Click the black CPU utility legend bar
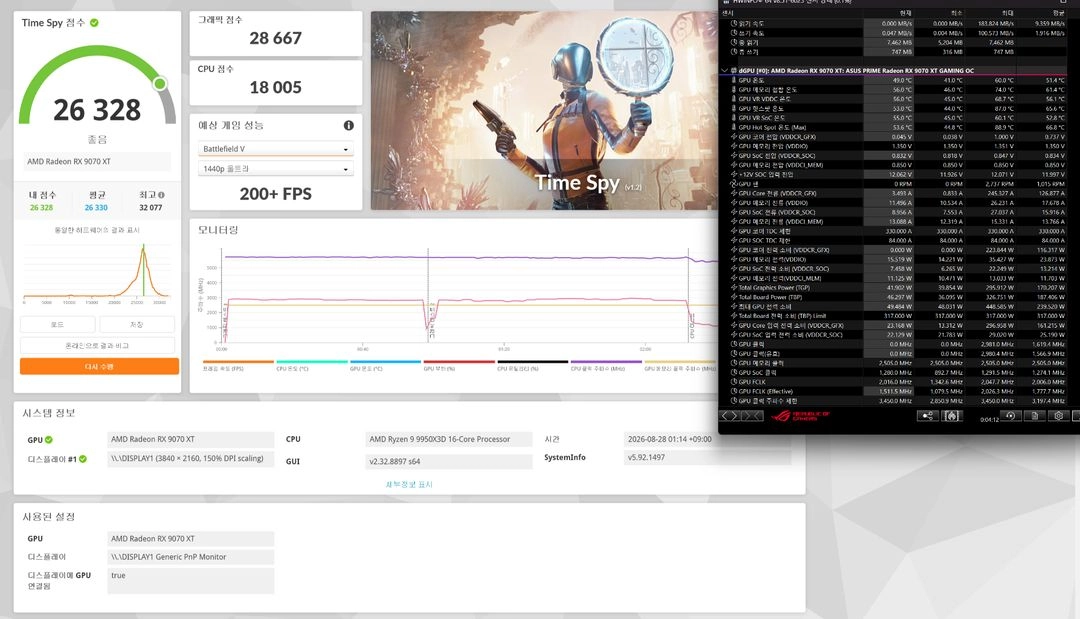The width and height of the screenshot is (1080, 619). (532, 361)
